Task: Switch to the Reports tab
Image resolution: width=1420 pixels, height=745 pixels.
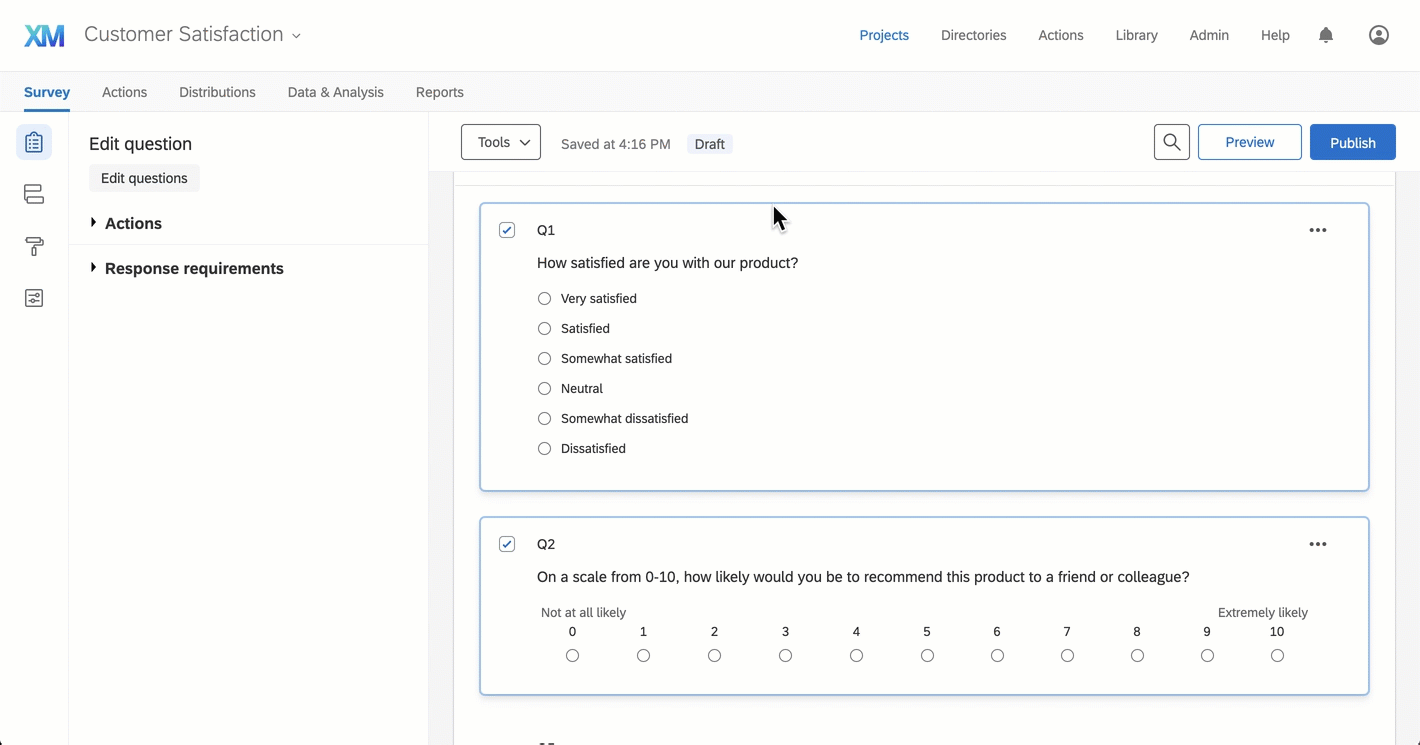Action: point(439,92)
